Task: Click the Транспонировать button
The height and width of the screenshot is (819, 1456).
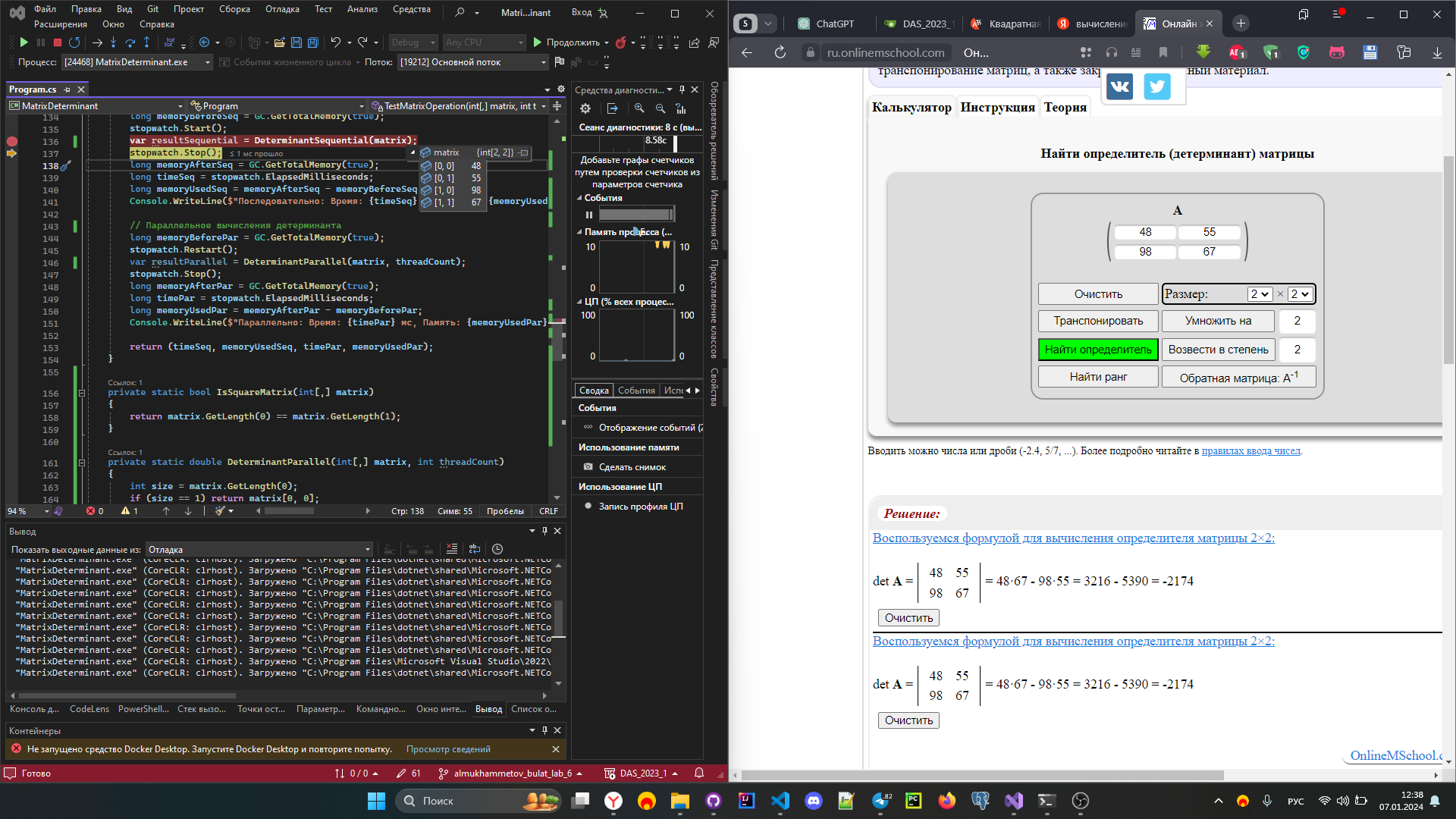Action: tap(1098, 321)
